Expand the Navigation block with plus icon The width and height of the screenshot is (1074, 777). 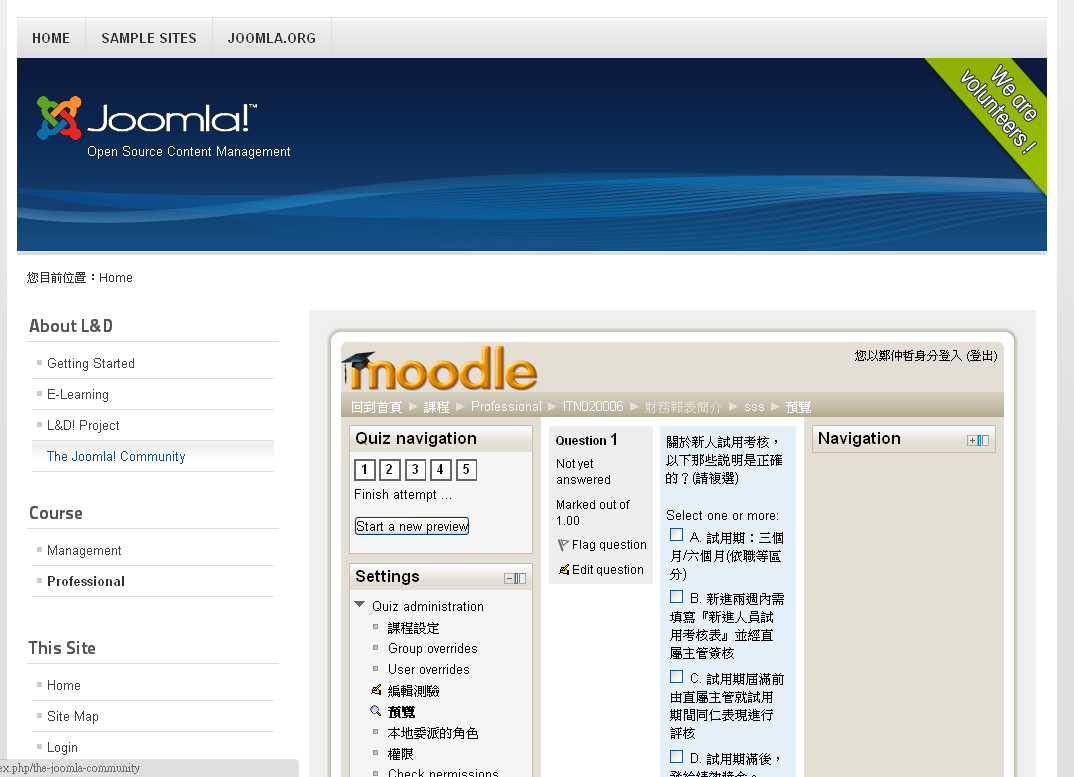point(971,440)
